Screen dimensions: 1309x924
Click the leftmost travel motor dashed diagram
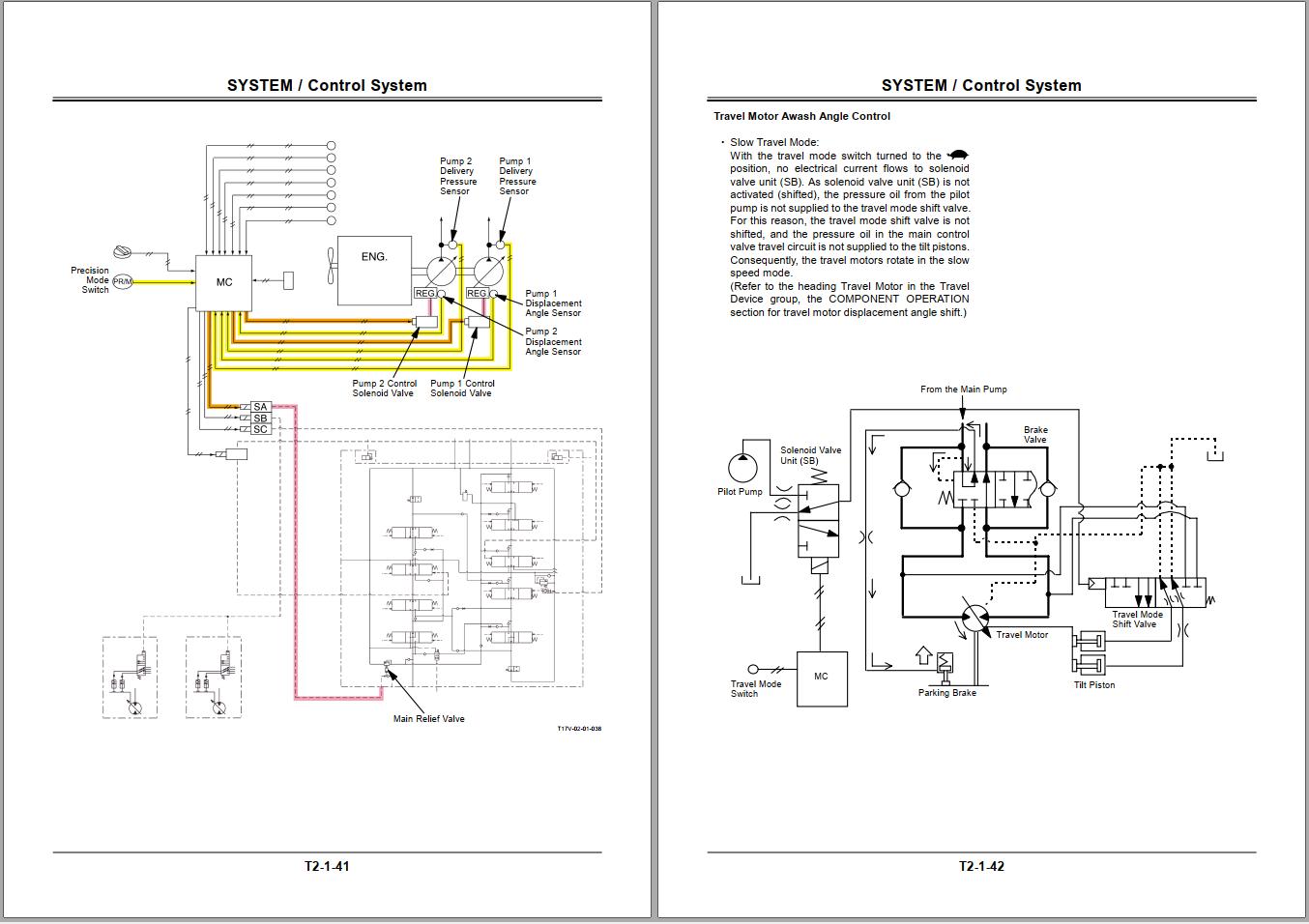click(131, 677)
